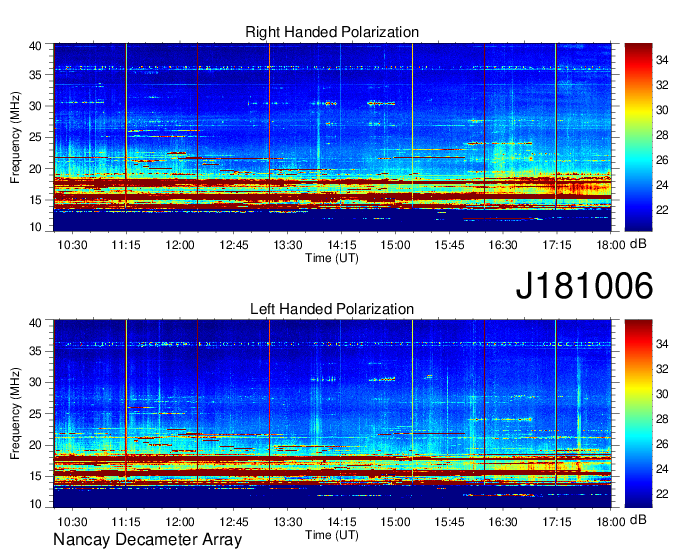Click "15" frequency tick on Right Handed plot
680x552 pixels.
35,200
